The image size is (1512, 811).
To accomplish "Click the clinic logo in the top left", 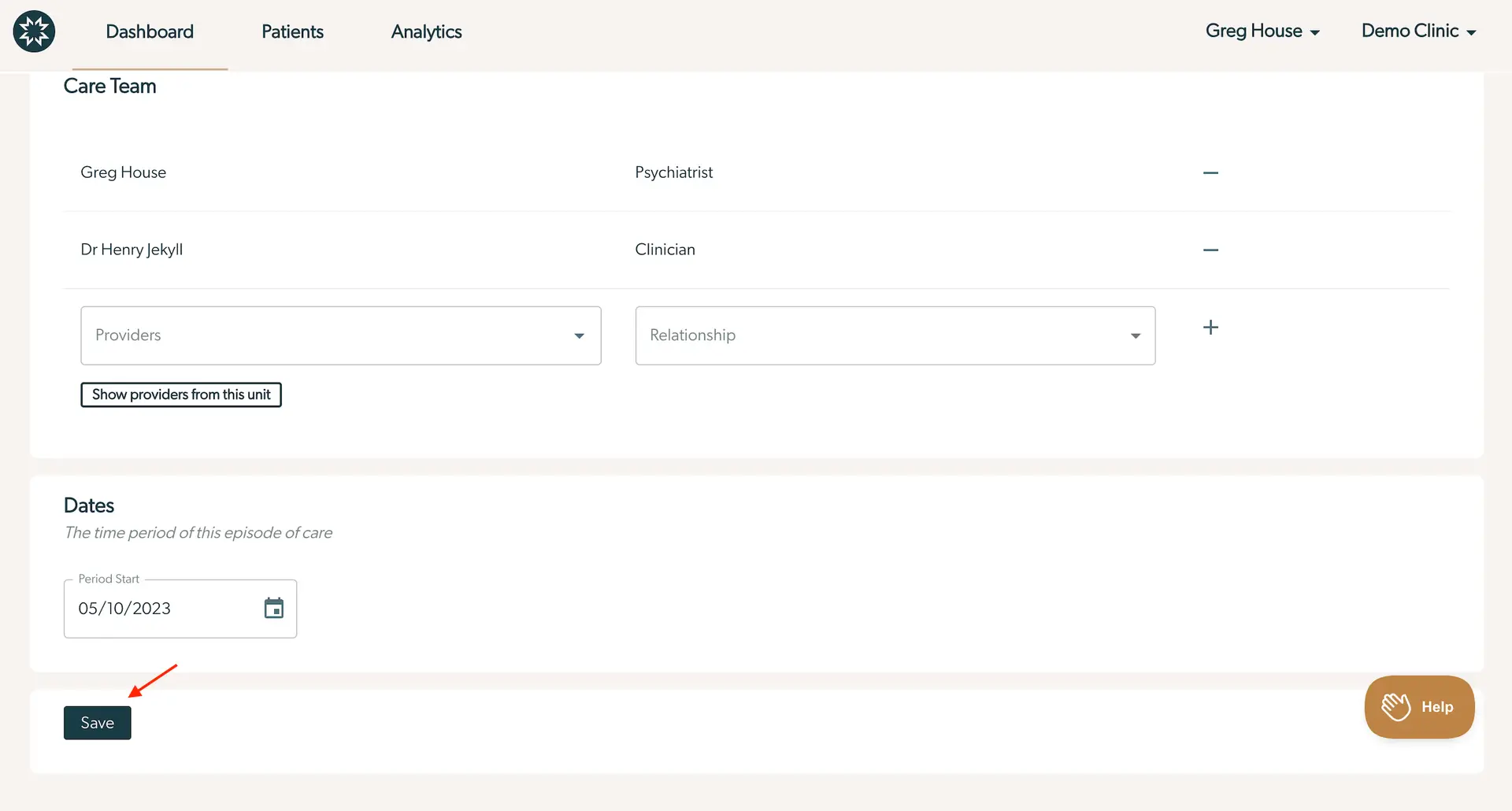I will pyautogui.click(x=34, y=31).
